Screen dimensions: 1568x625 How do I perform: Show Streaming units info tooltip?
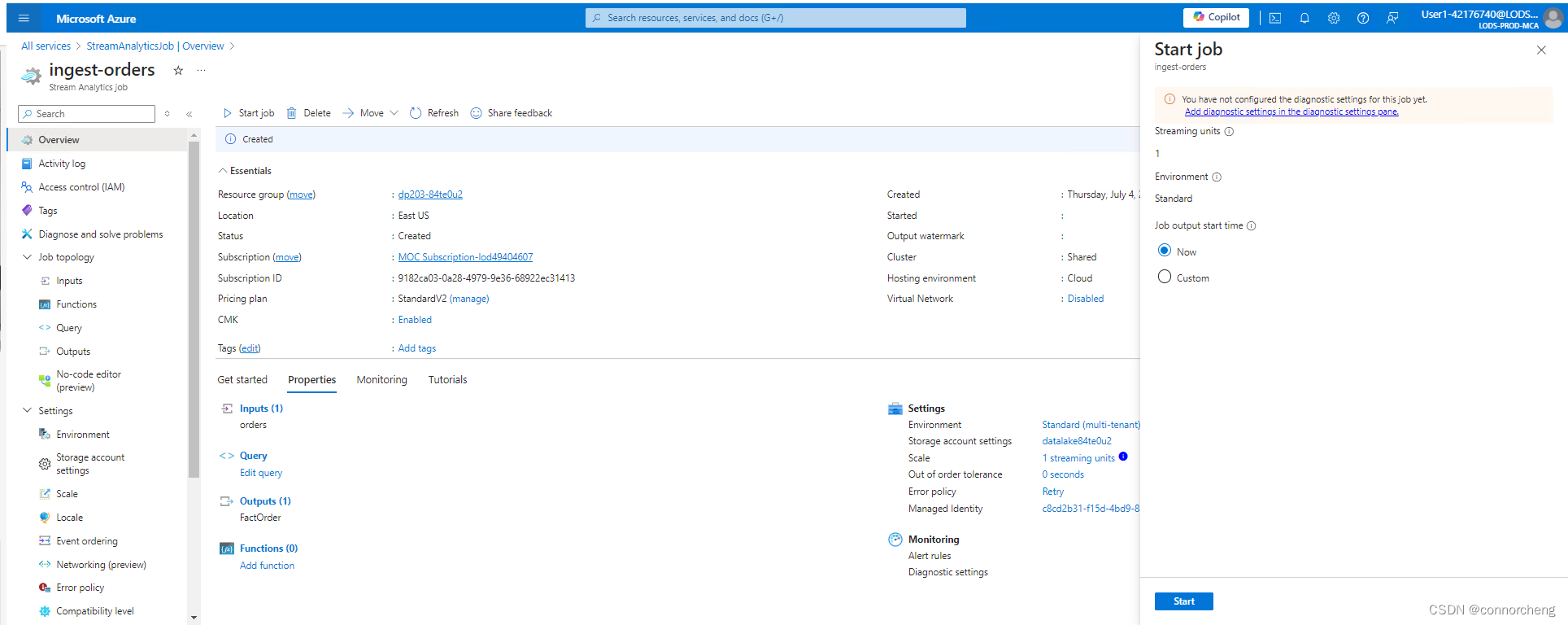point(1229,132)
